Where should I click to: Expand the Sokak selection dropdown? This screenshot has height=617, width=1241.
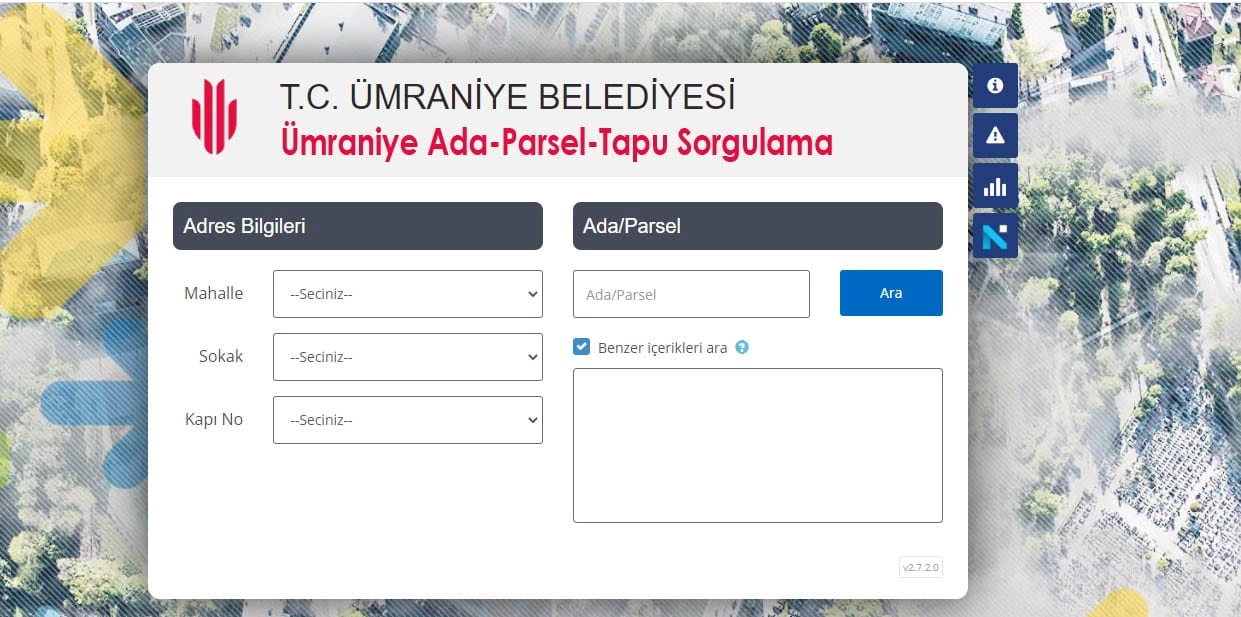click(x=407, y=357)
